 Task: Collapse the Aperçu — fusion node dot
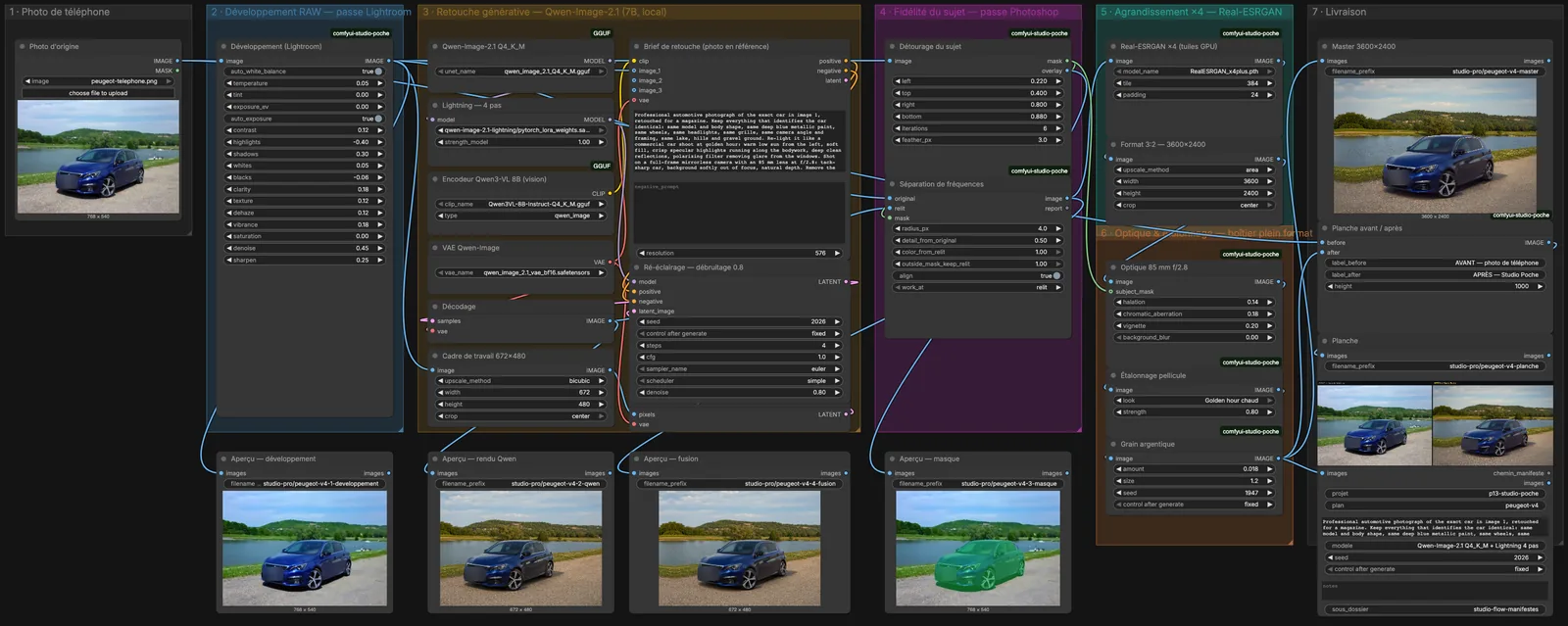pos(637,458)
